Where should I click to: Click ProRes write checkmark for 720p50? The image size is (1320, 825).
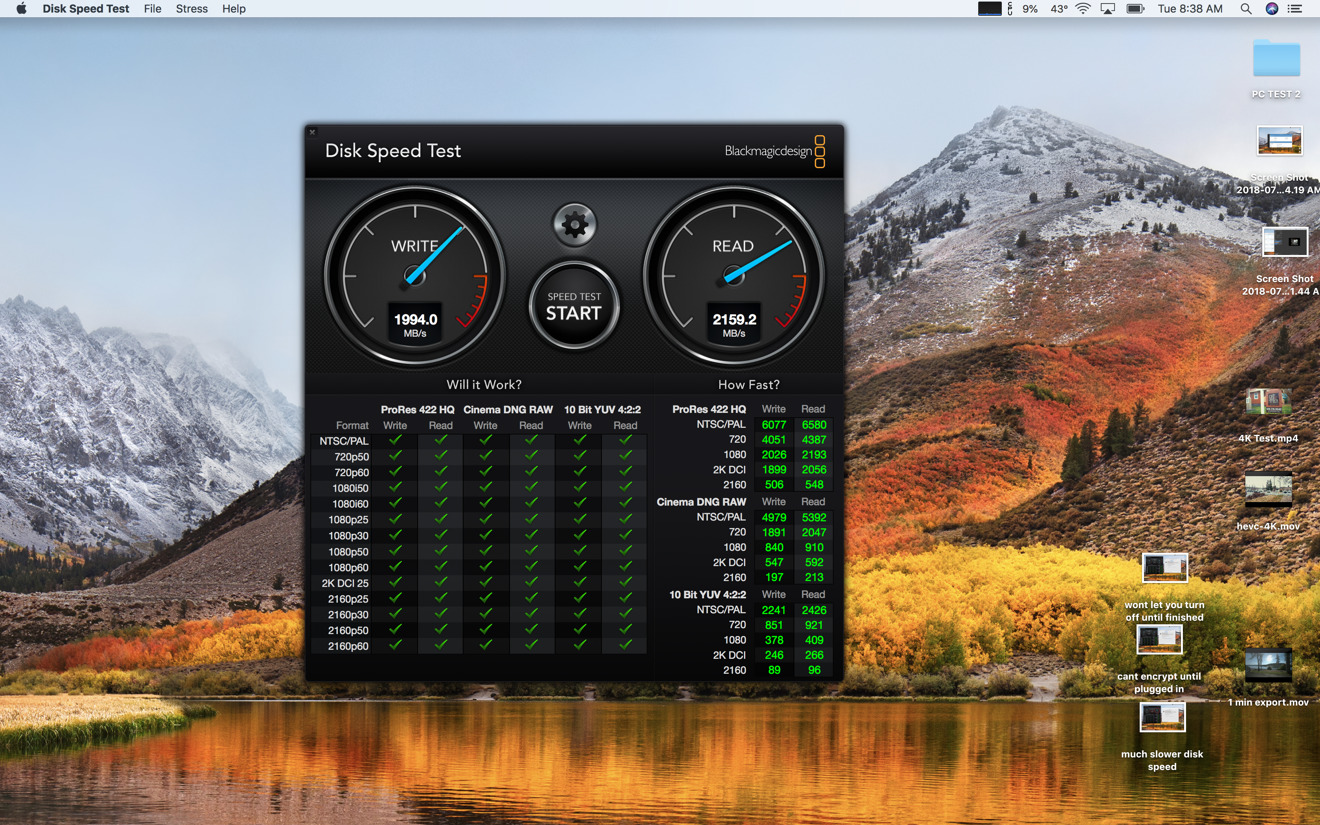[395, 456]
